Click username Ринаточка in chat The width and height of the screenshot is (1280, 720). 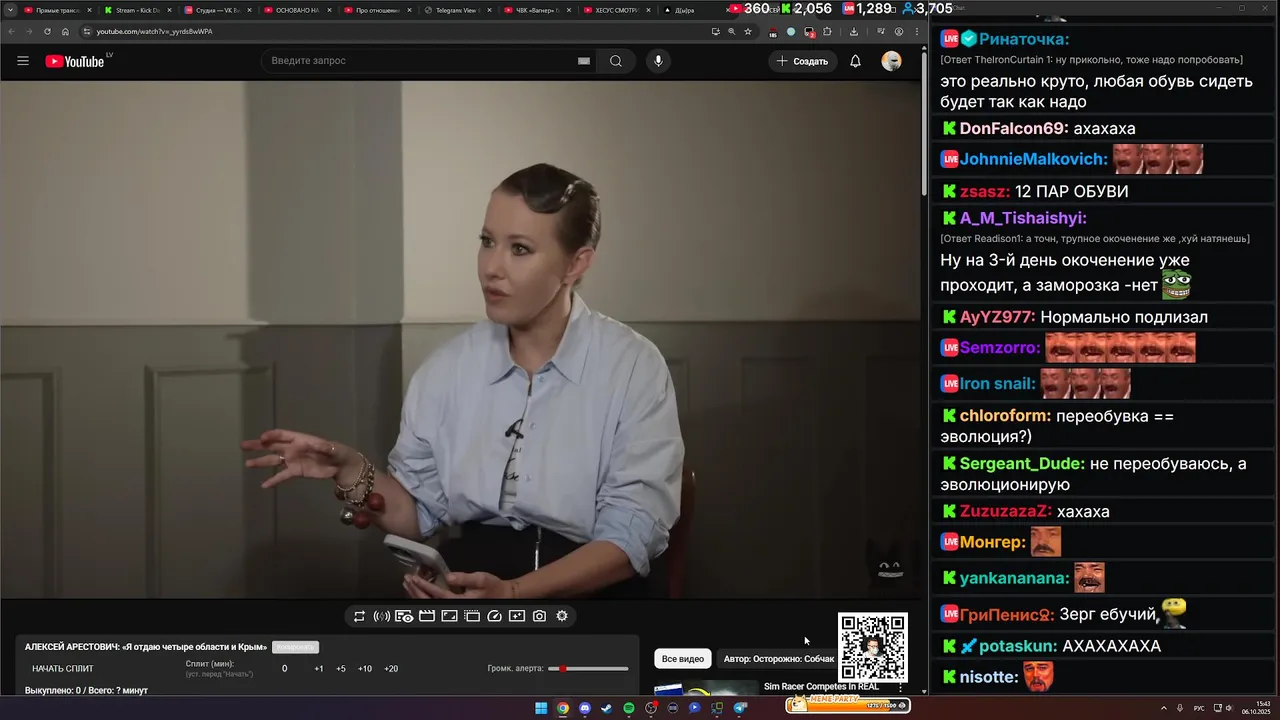(1024, 39)
